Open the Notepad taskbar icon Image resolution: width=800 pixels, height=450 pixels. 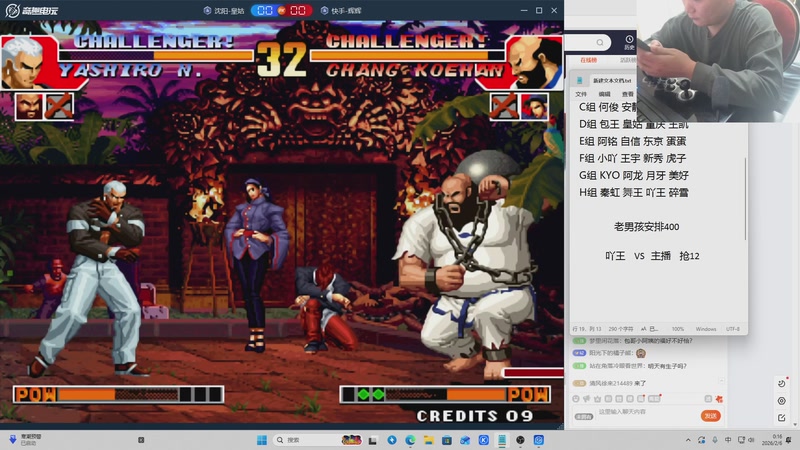502,440
